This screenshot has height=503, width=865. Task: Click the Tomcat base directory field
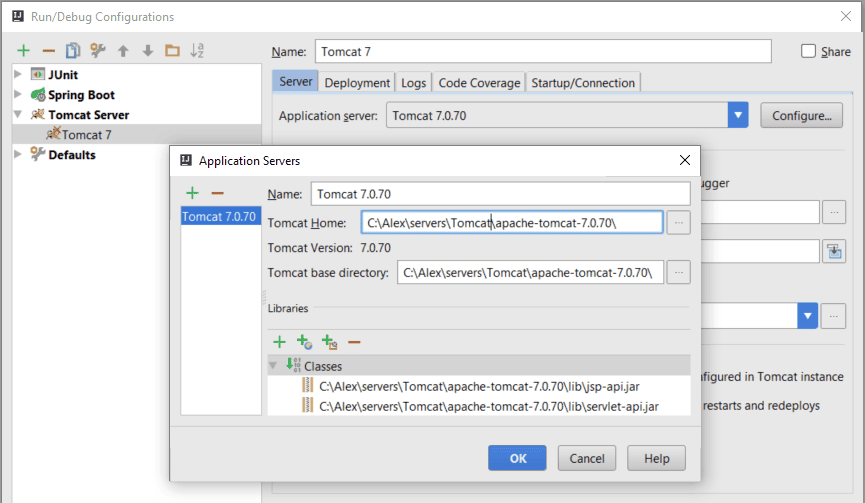(530, 272)
